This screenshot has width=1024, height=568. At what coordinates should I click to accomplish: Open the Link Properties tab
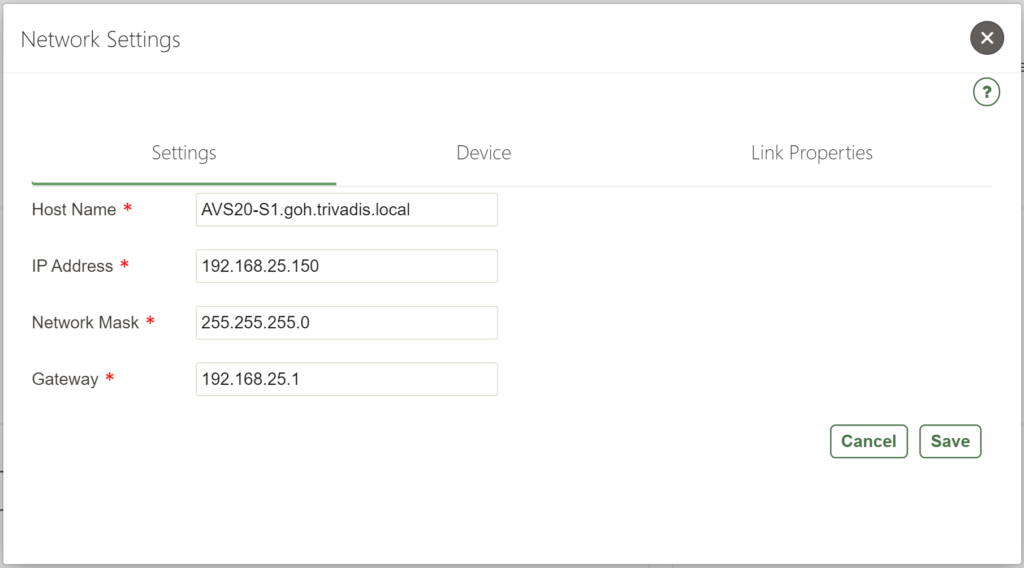point(812,153)
